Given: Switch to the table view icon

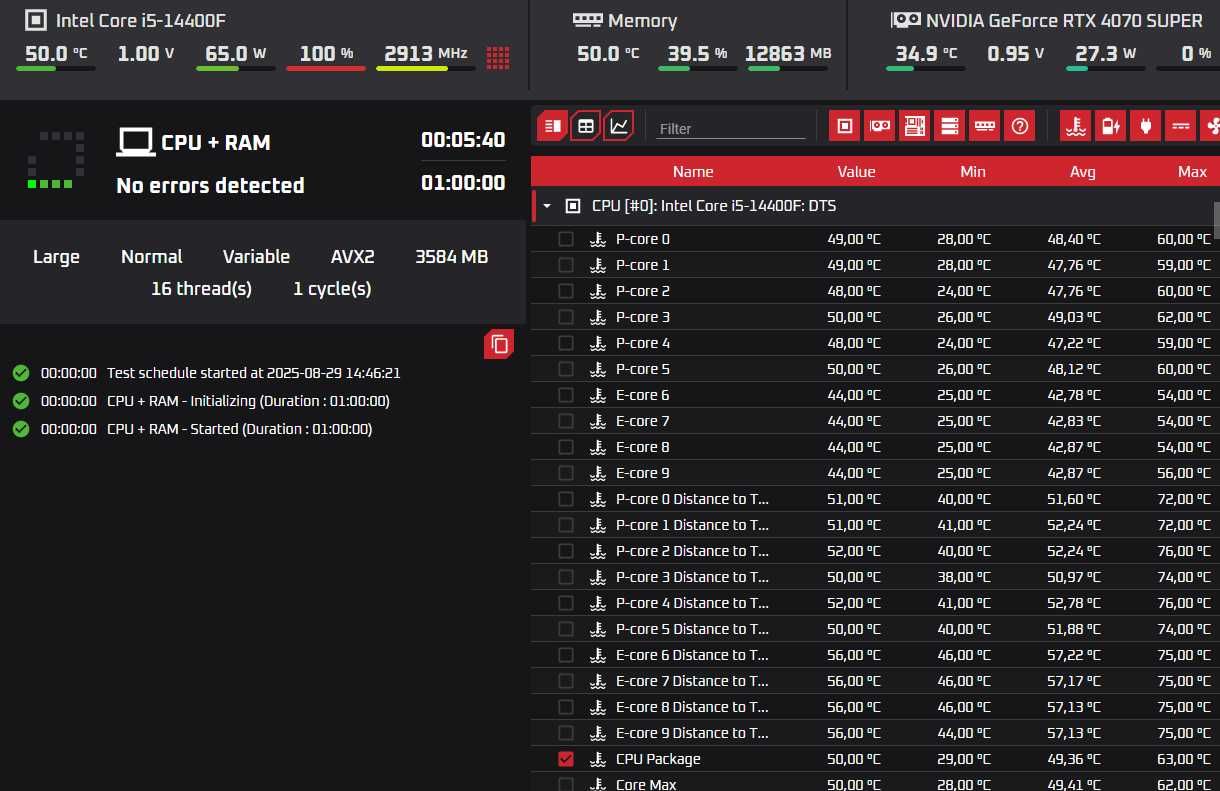Looking at the screenshot, I should tap(586, 126).
